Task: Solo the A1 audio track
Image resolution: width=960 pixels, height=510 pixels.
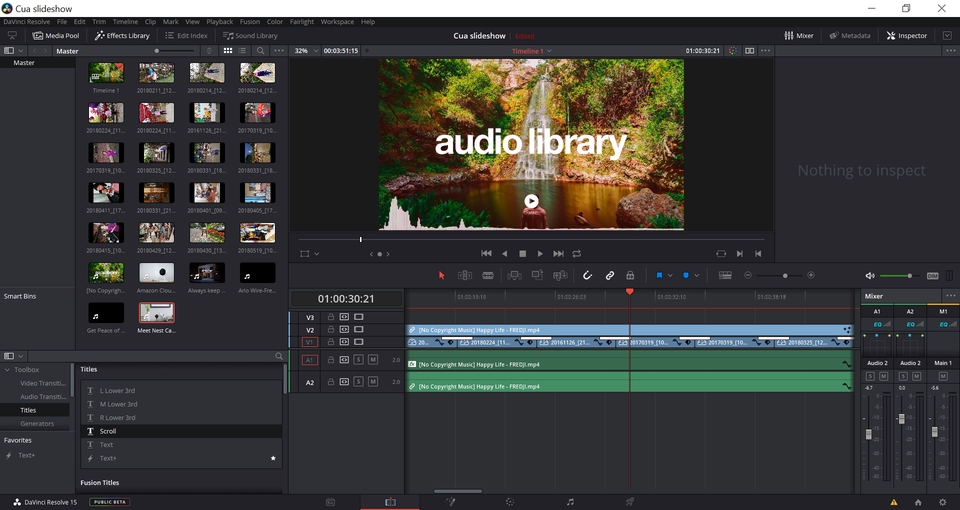Action: pos(358,359)
